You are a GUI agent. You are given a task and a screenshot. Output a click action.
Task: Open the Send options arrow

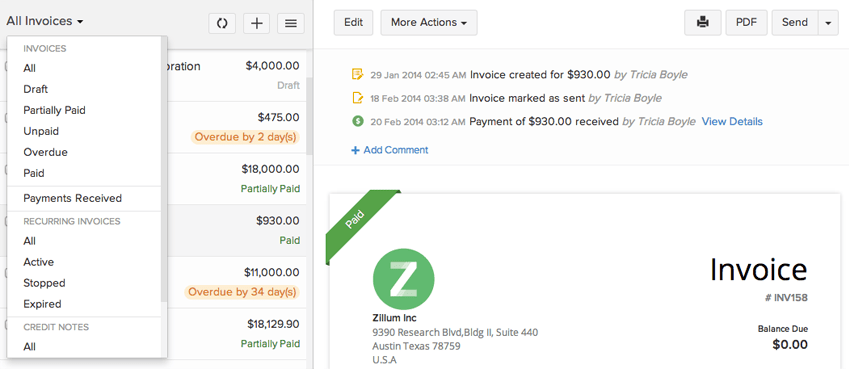(x=828, y=23)
